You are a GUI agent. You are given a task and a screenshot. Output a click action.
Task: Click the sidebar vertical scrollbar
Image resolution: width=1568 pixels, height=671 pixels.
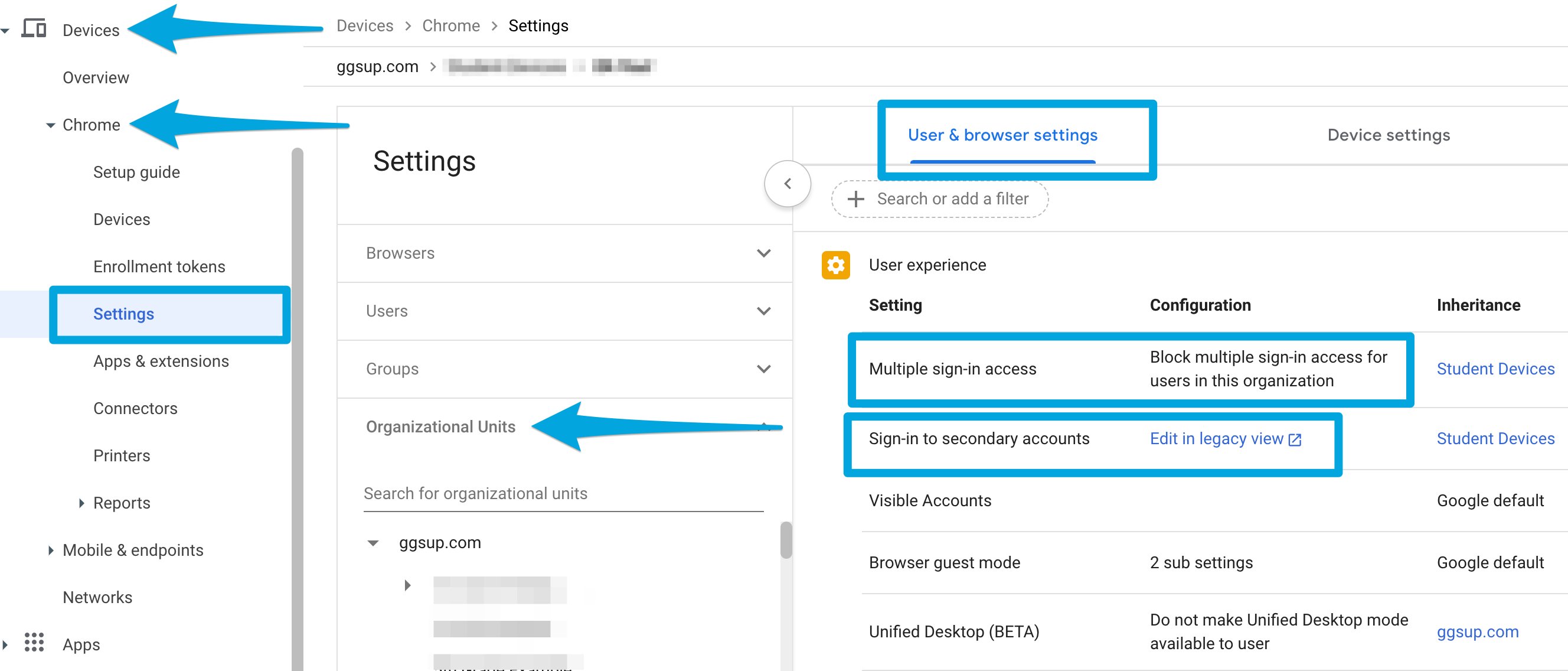pyautogui.click(x=297, y=409)
